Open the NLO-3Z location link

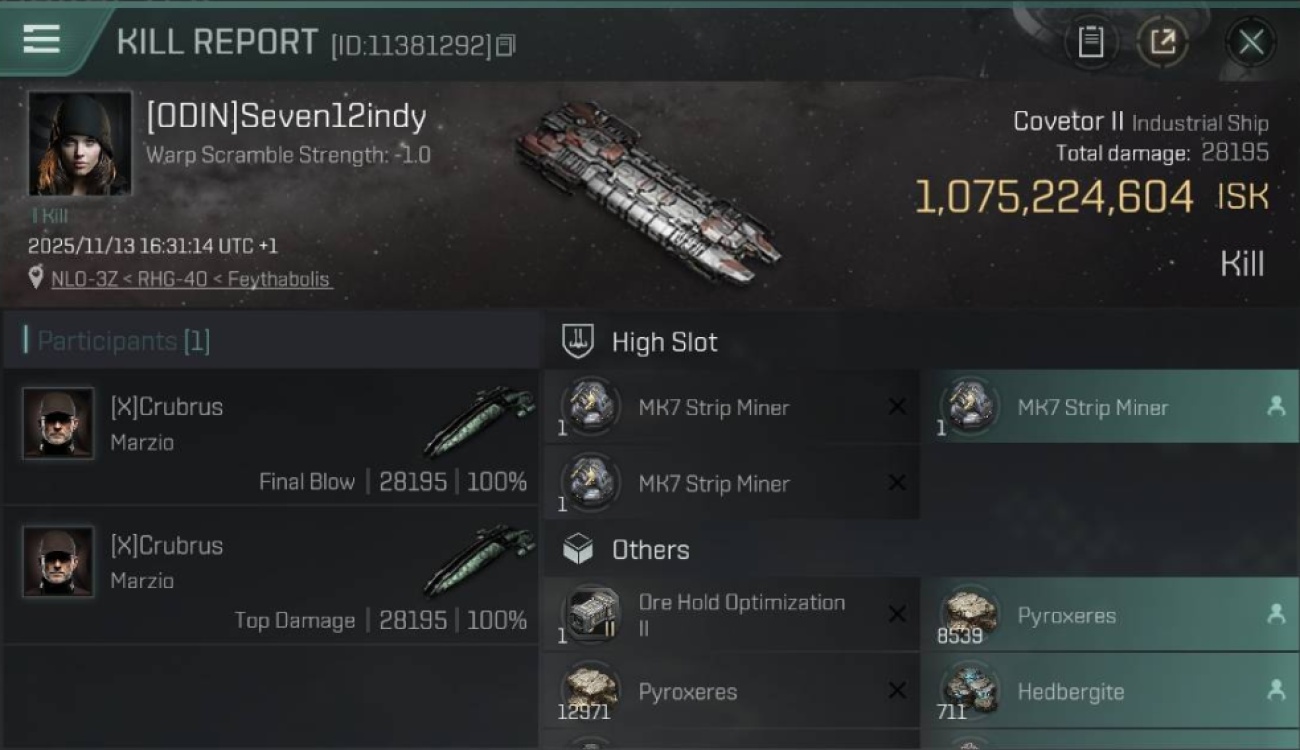click(x=191, y=279)
